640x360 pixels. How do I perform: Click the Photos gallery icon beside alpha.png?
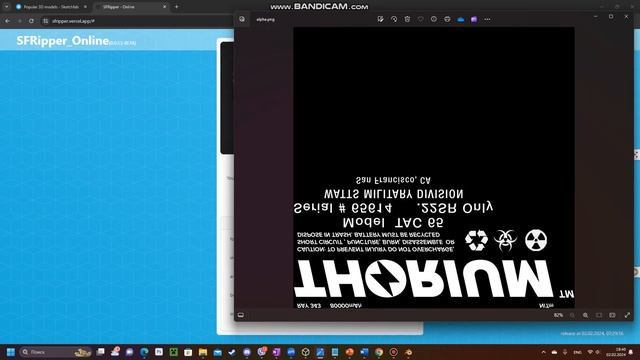242,19
